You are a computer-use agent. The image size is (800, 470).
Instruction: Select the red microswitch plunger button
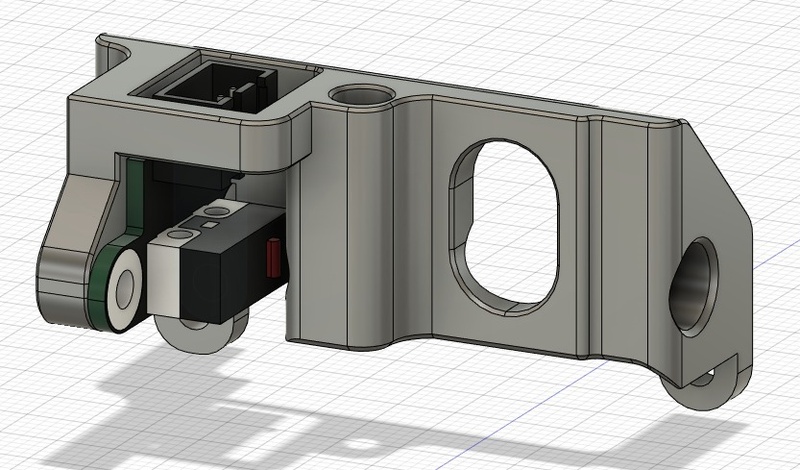click(273, 258)
